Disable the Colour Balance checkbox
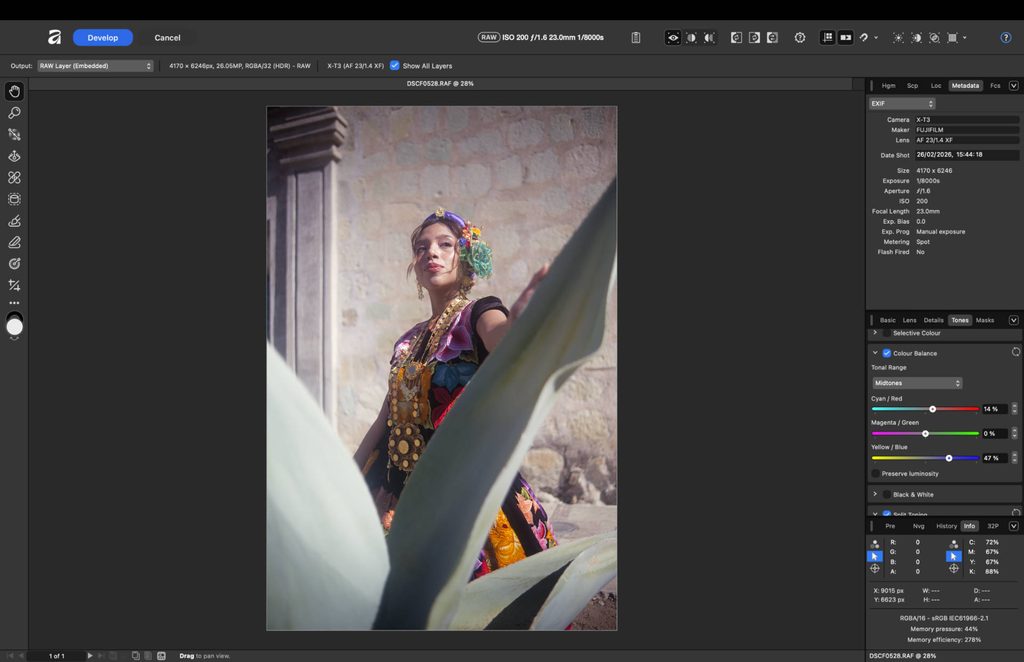1024x662 pixels. pyautogui.click(x=887, y=353)
